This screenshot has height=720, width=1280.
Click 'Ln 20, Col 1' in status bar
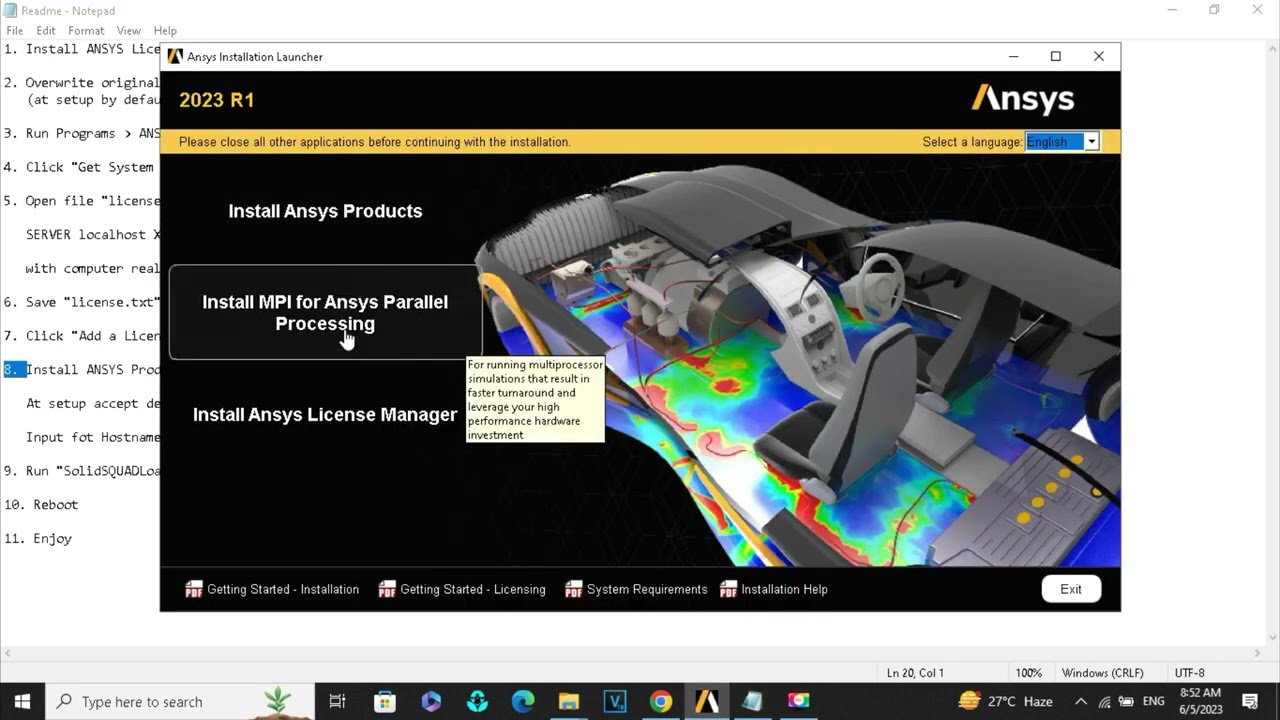click(915, 673)
